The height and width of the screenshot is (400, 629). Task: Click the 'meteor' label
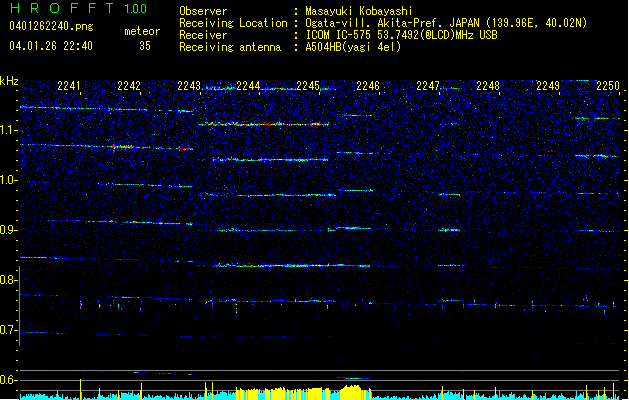pos(142,31)
